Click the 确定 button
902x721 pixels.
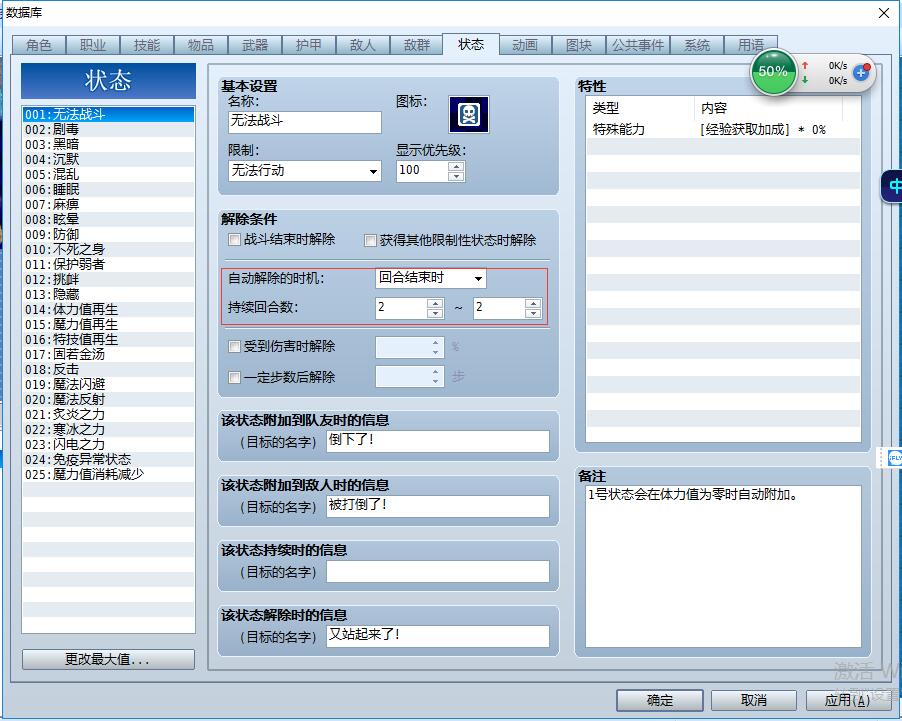click(x=660, y=700)
